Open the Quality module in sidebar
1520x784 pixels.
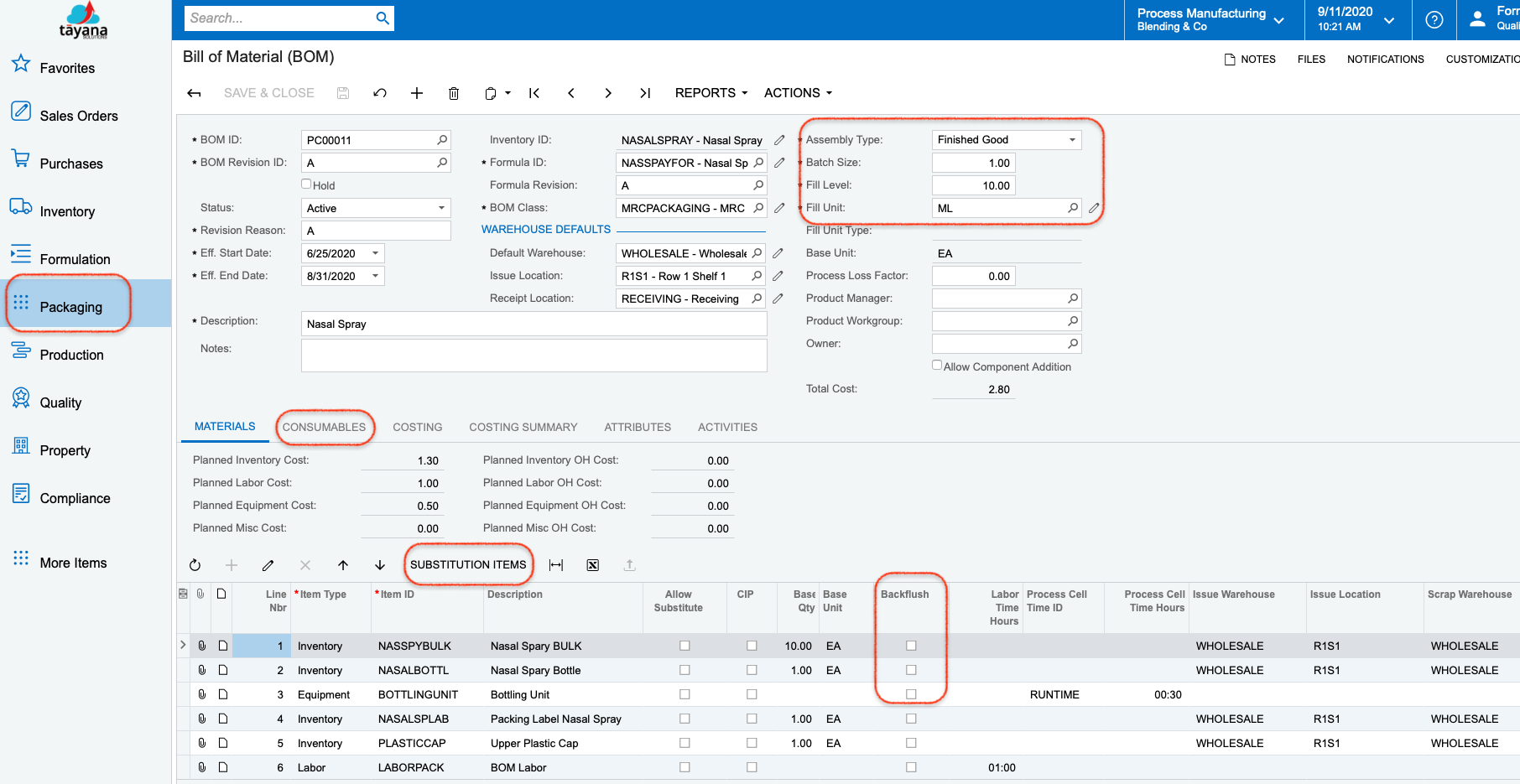point(60,402)
